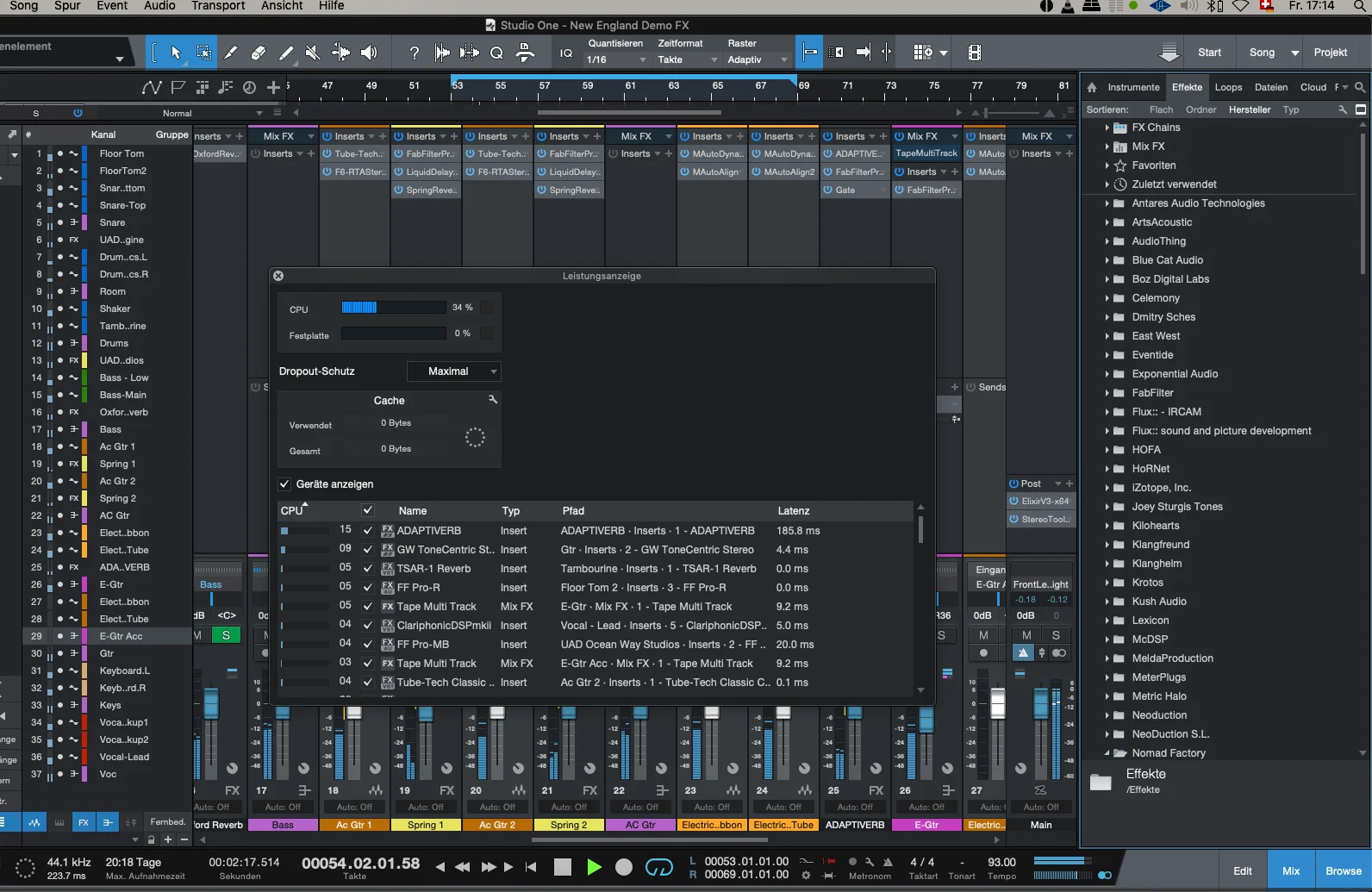Start playback with the green Play button
1372x892 pixels.
(594, 867)
